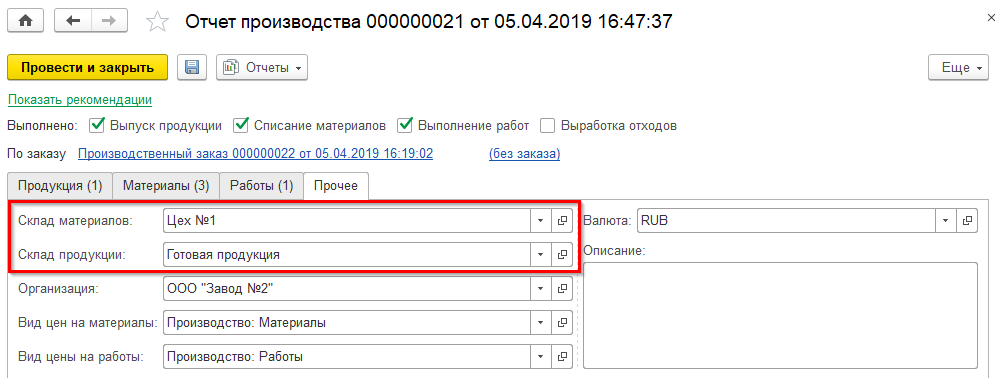The height and width of the screenshot is (378, 995).
Task: Toggle the Выполнение работ checkbox
Action: click(x=405, y=125)
